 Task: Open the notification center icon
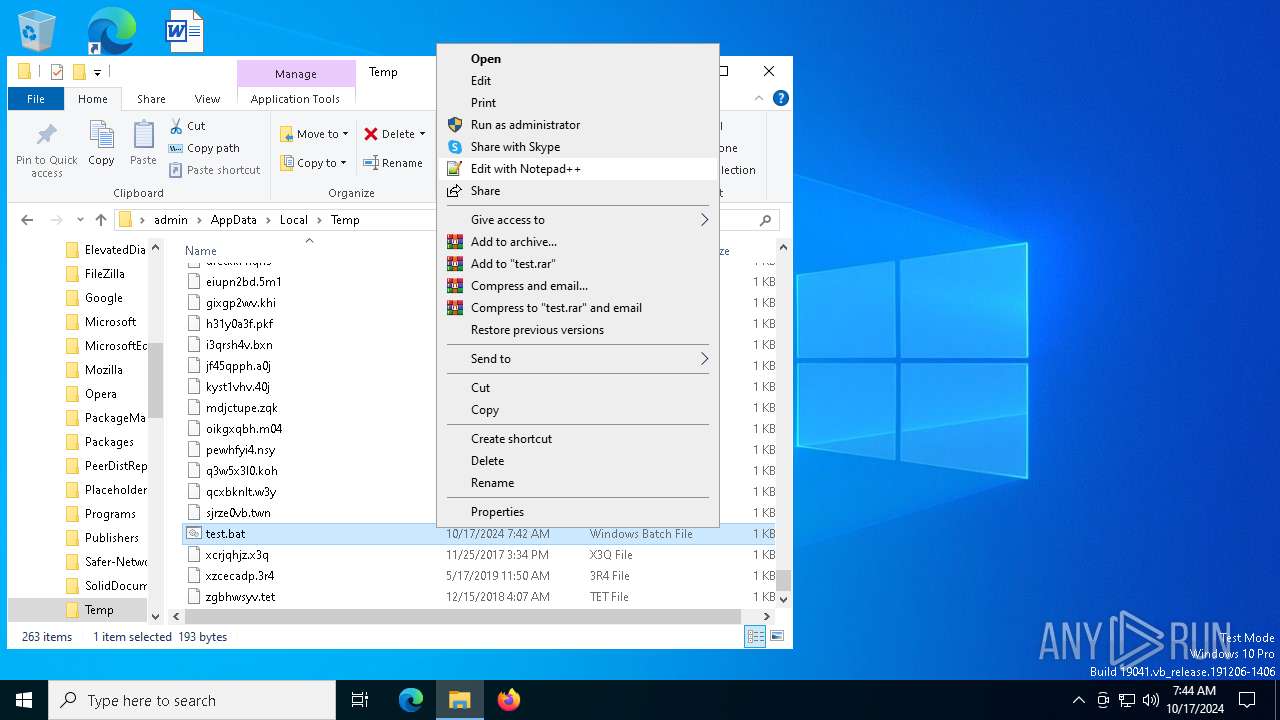pyautogui.click(x=1247, y=700)
